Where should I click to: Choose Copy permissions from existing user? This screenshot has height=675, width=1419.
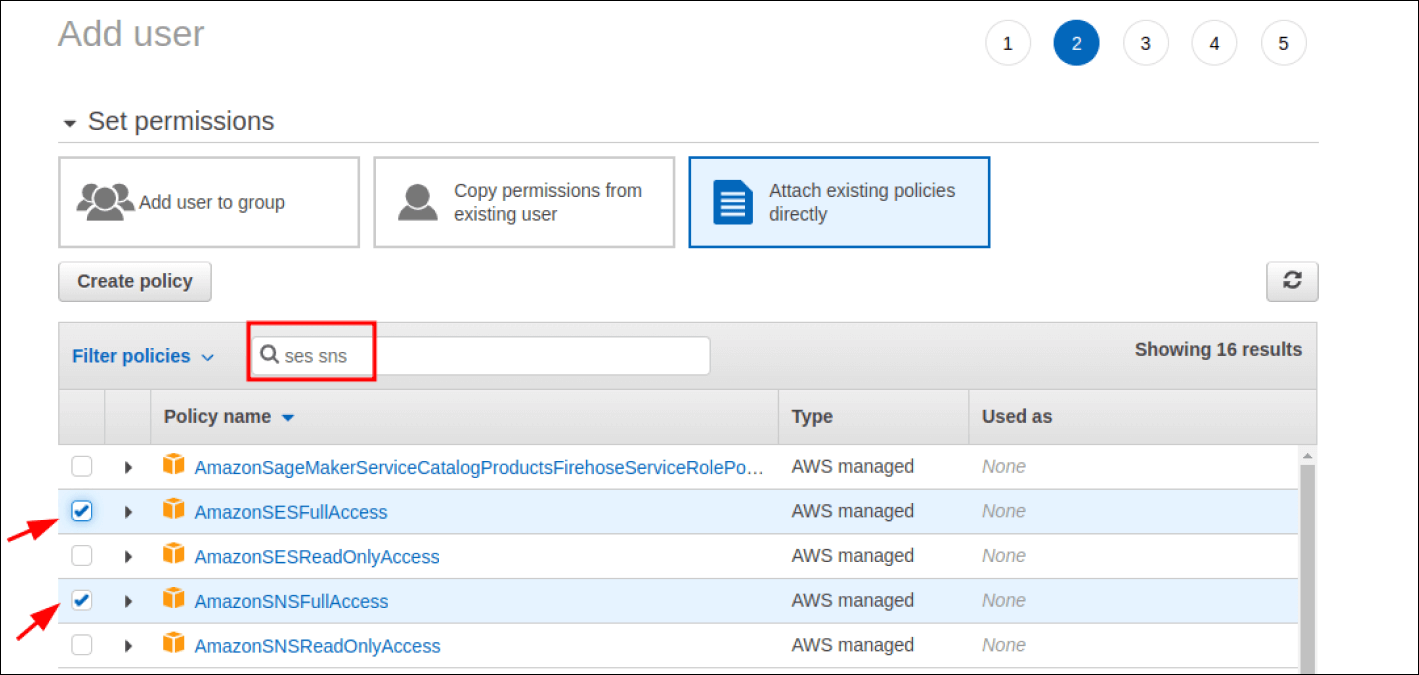[524, 202]
